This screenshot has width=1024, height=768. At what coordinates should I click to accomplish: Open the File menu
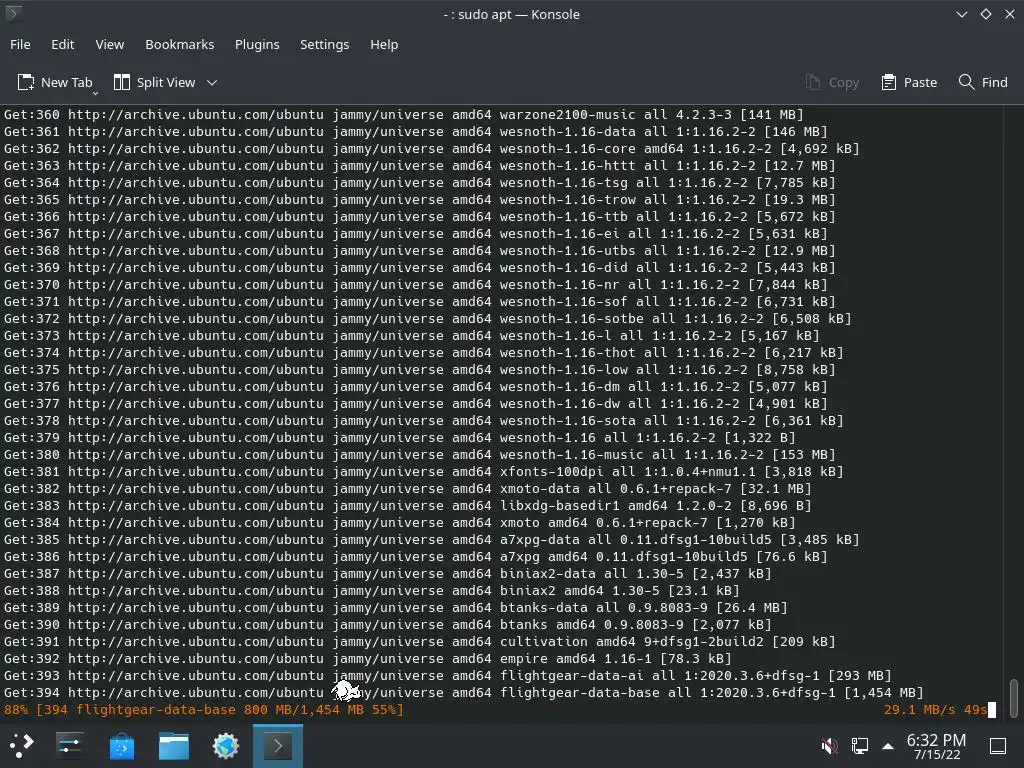point(20,44)
